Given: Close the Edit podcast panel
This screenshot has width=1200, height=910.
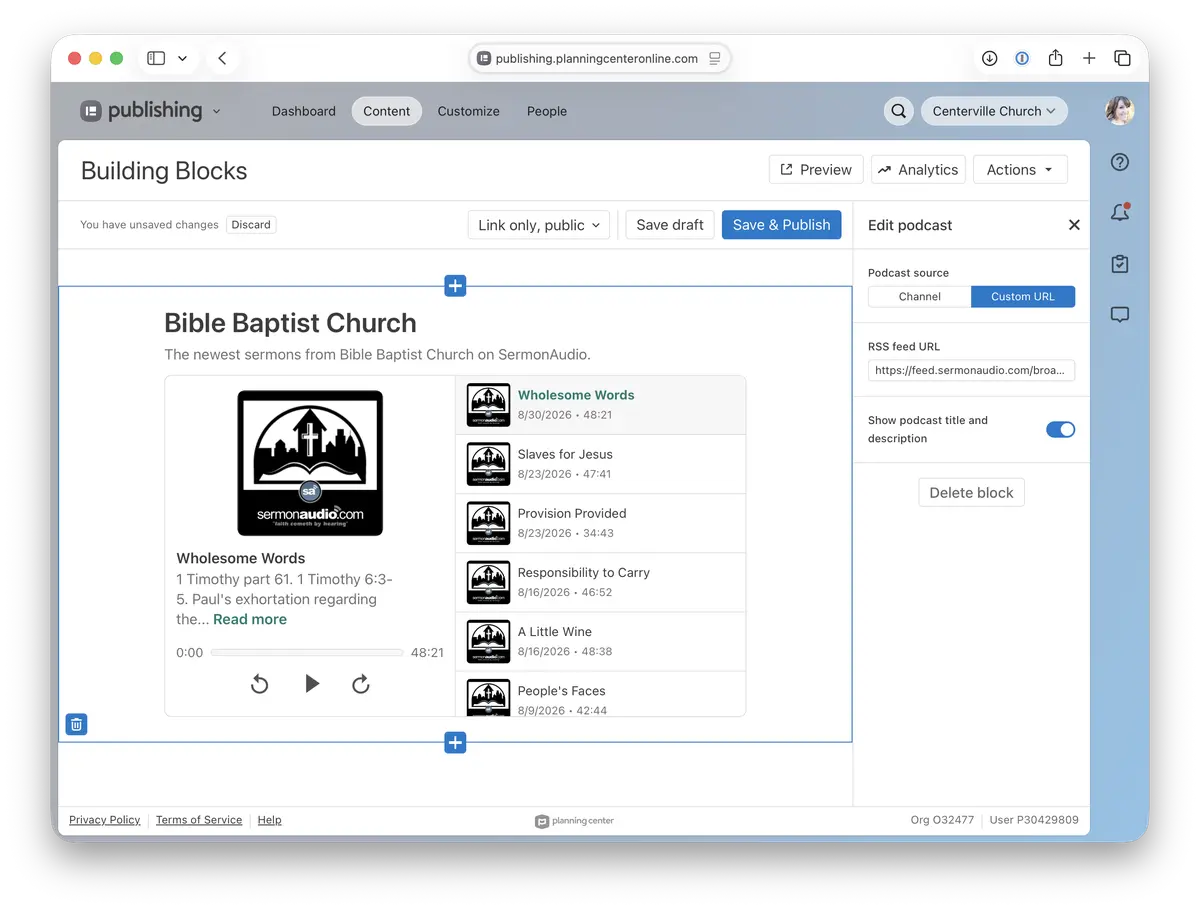Looking at the screenshot, I should [1074, 225].
